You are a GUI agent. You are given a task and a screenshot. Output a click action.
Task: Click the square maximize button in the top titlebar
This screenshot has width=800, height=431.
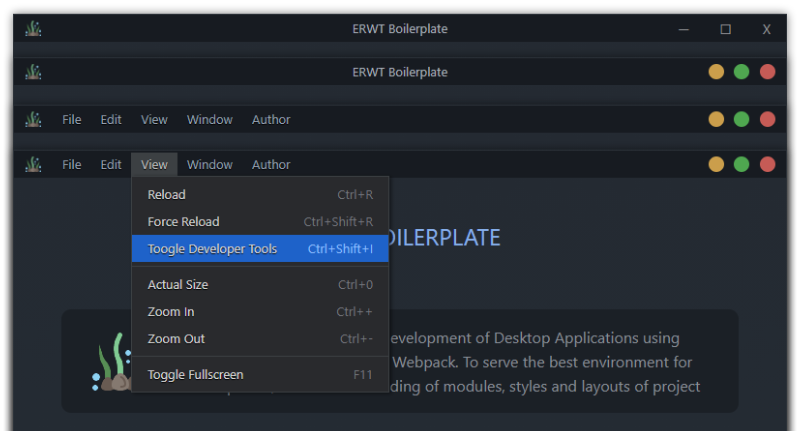(x=726, y=29)
